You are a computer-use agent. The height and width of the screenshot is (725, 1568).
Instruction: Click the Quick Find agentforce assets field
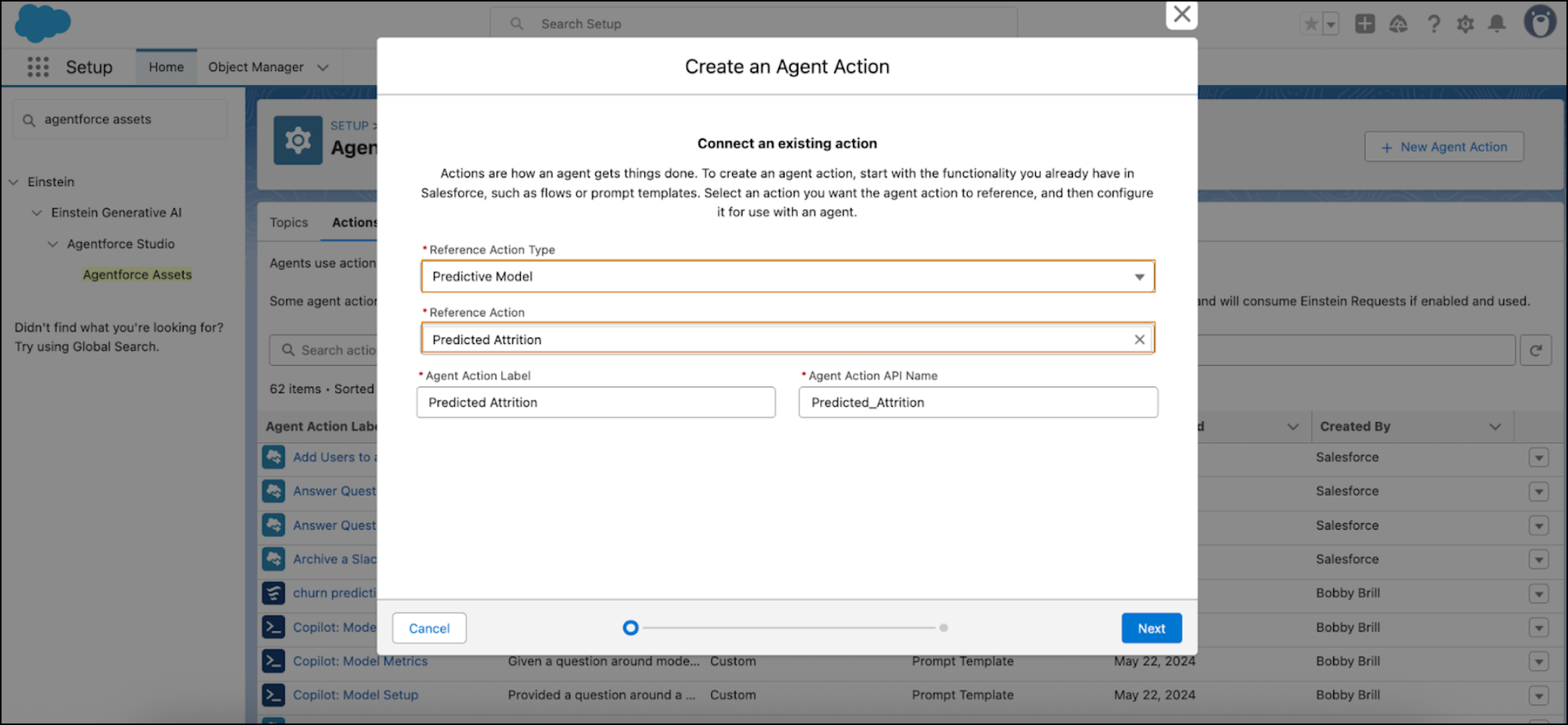pyautogui.click(x=120, y=119)
